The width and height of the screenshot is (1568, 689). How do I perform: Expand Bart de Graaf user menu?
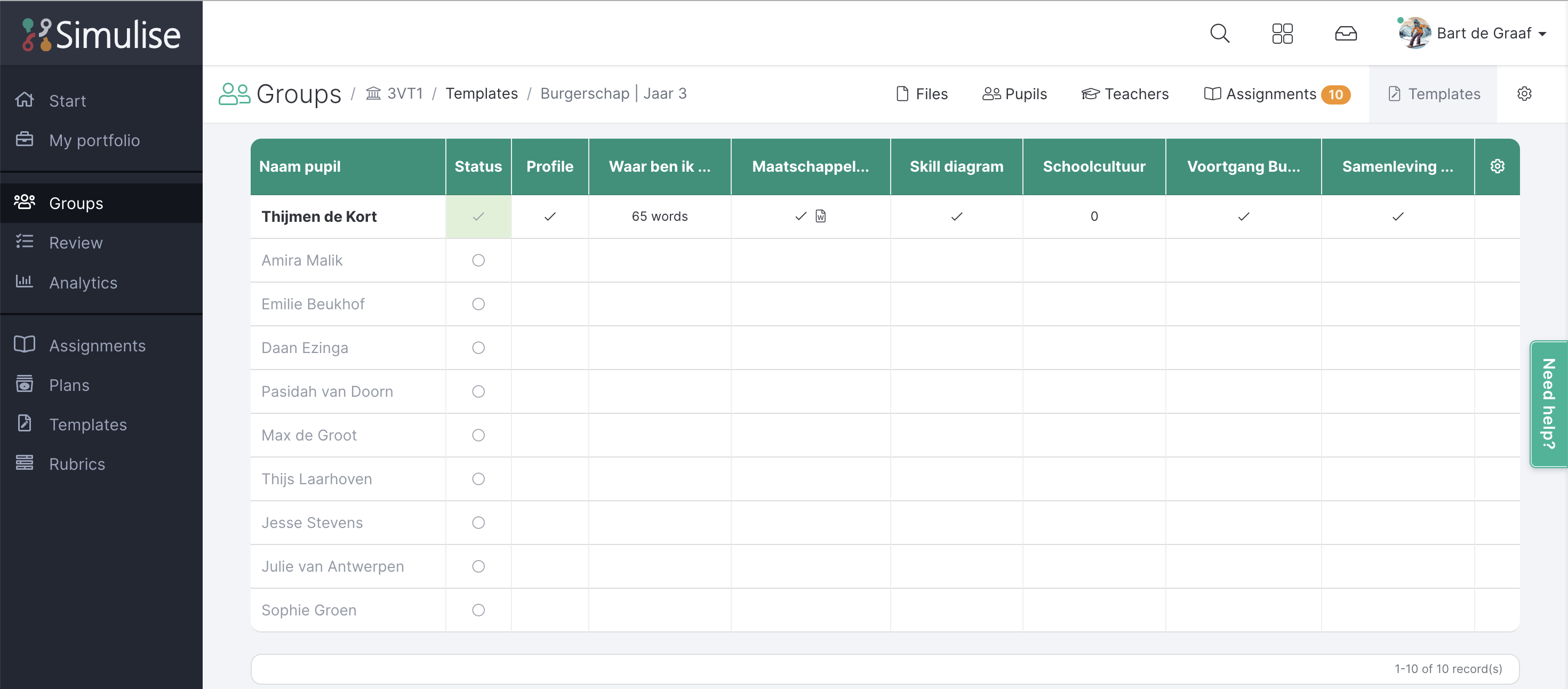tap(1473, 33)
